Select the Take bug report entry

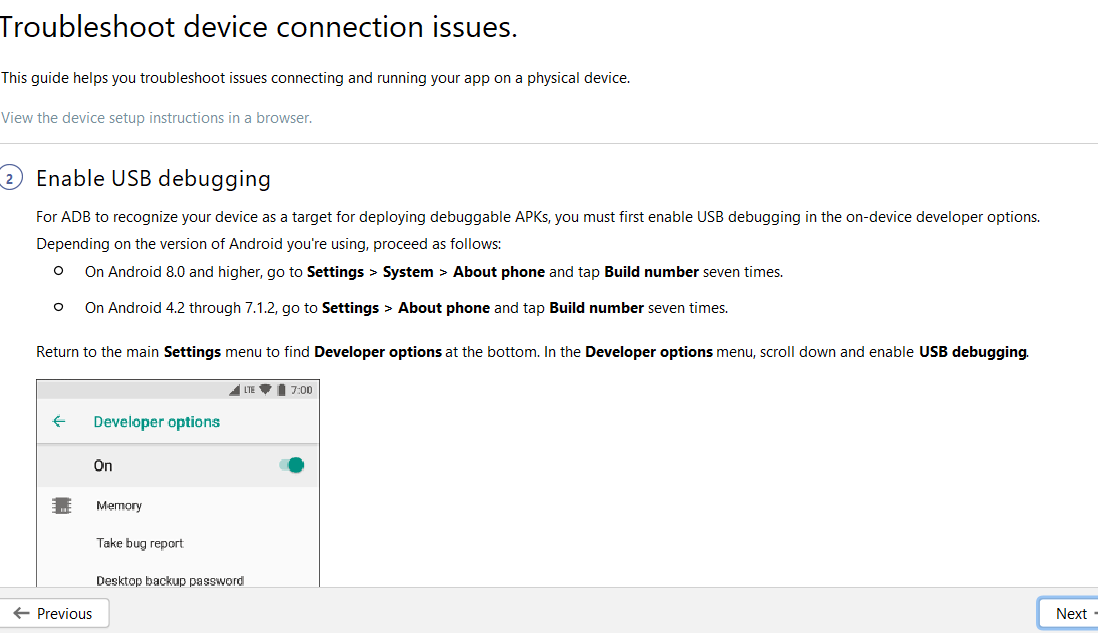click(140, 543)
